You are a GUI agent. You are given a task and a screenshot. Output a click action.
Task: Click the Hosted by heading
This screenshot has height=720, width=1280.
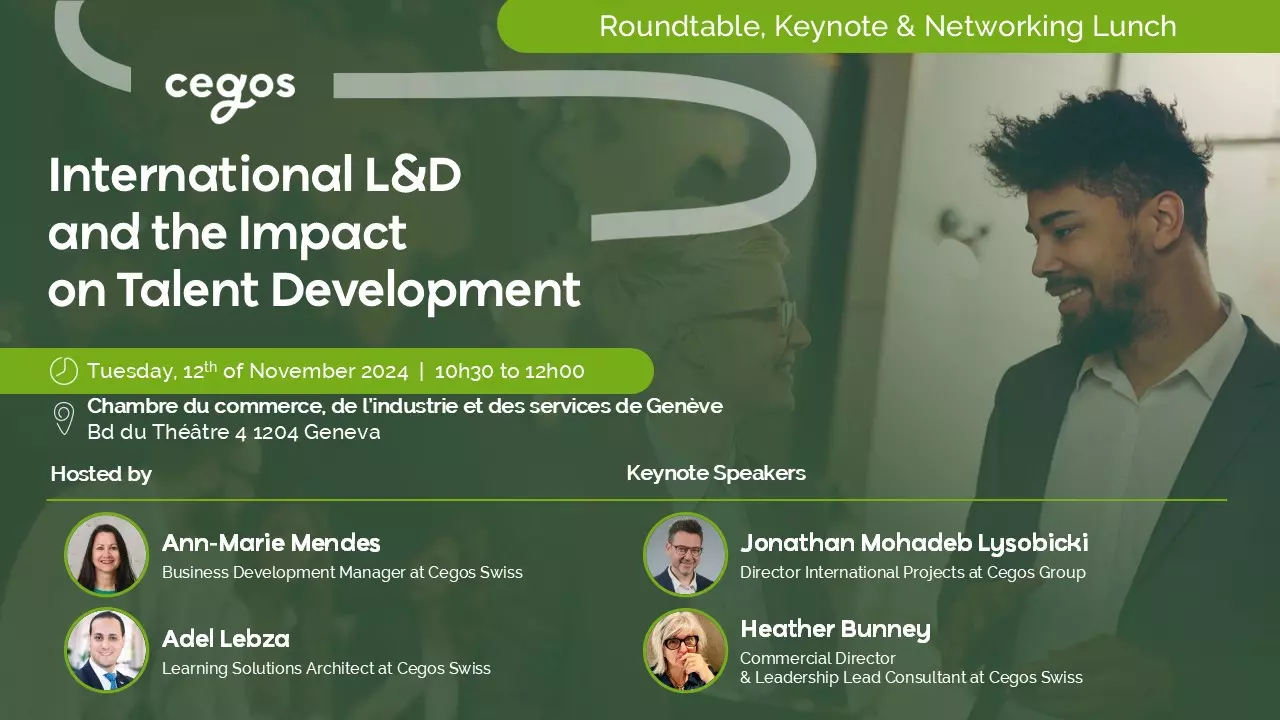coord(101,473)
